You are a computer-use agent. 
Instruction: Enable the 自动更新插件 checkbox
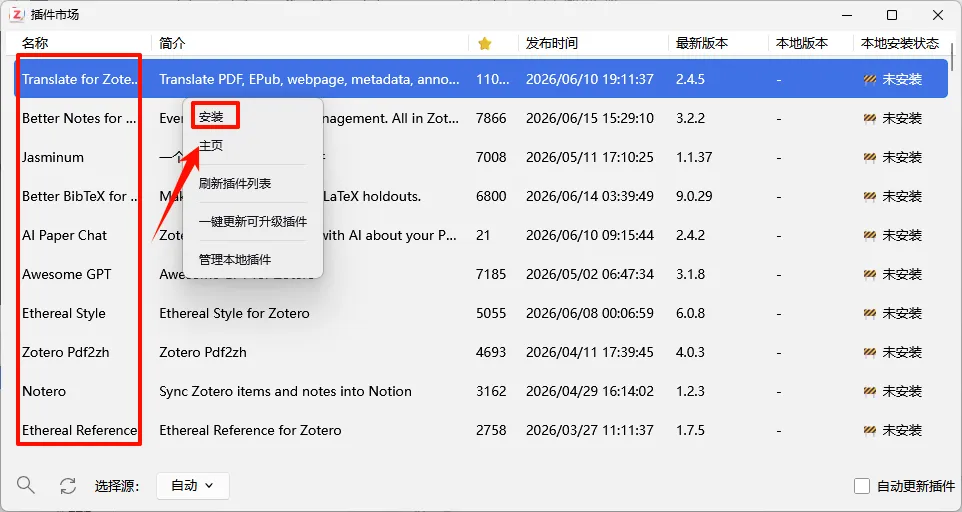(x=862, y=486)
